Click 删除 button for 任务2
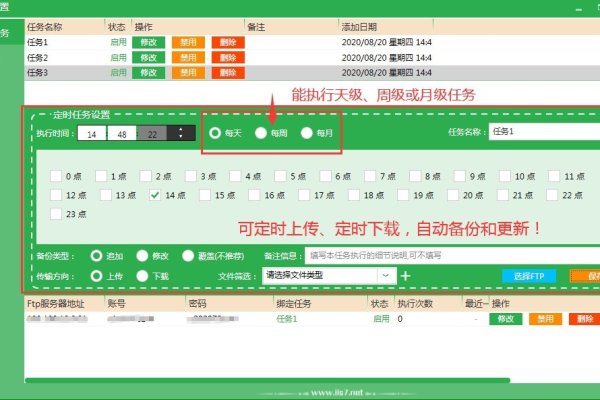Viewport: 600px width, 400px height. [228, 57]
